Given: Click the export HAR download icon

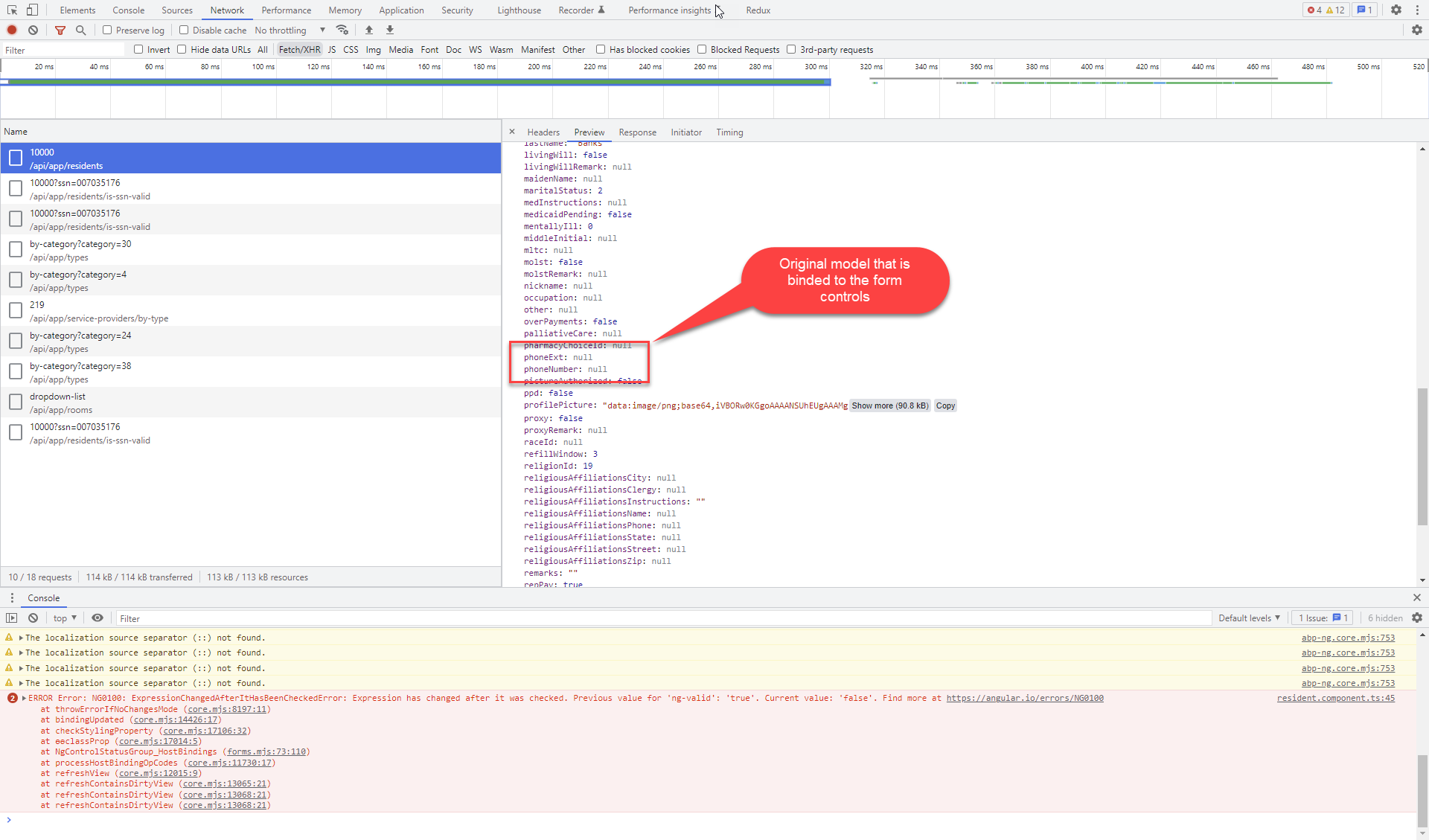Looking at the screenshot, I should point(390,30).
